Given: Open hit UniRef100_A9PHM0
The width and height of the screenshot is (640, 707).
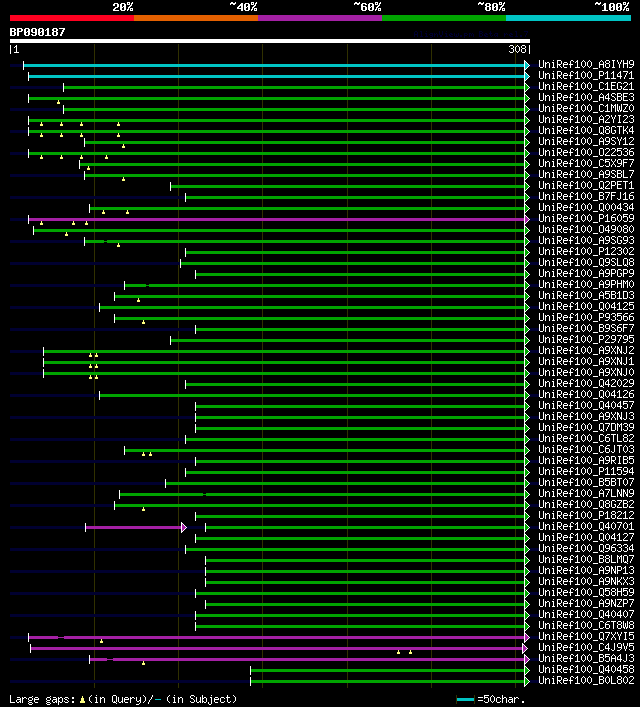Looking at the screenshot, I should [x=586, y=284].
